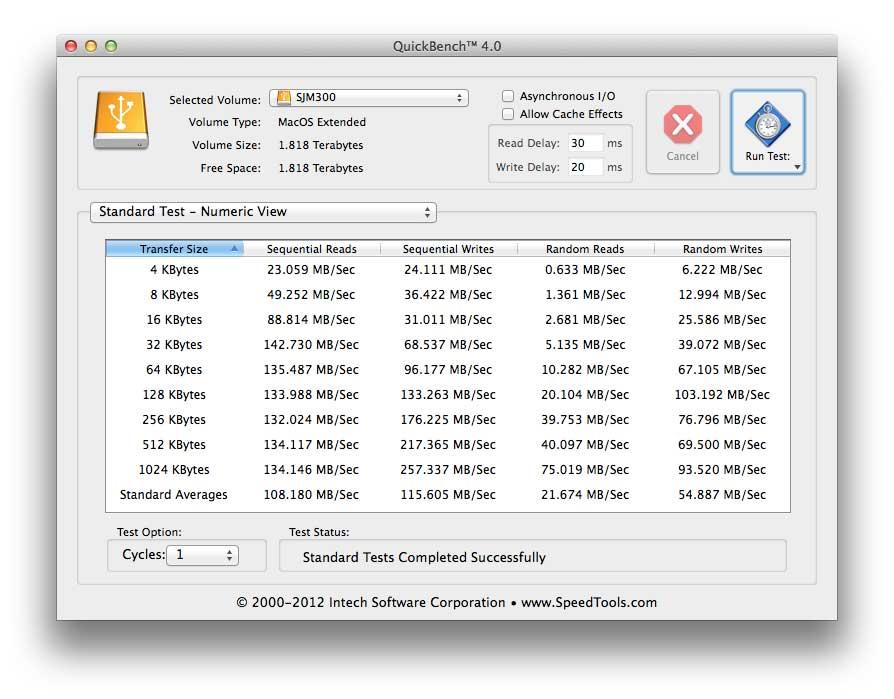Click the 12.994 MB/Sec cell

coord(722,295)
